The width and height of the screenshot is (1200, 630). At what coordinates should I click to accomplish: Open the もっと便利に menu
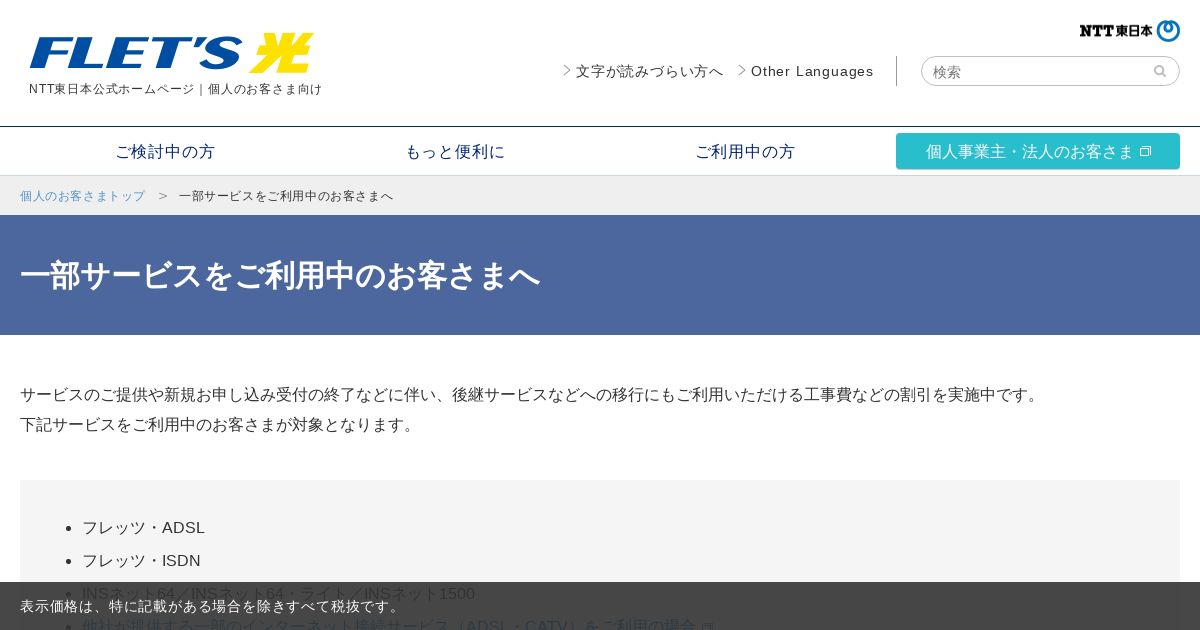[455, 152]
